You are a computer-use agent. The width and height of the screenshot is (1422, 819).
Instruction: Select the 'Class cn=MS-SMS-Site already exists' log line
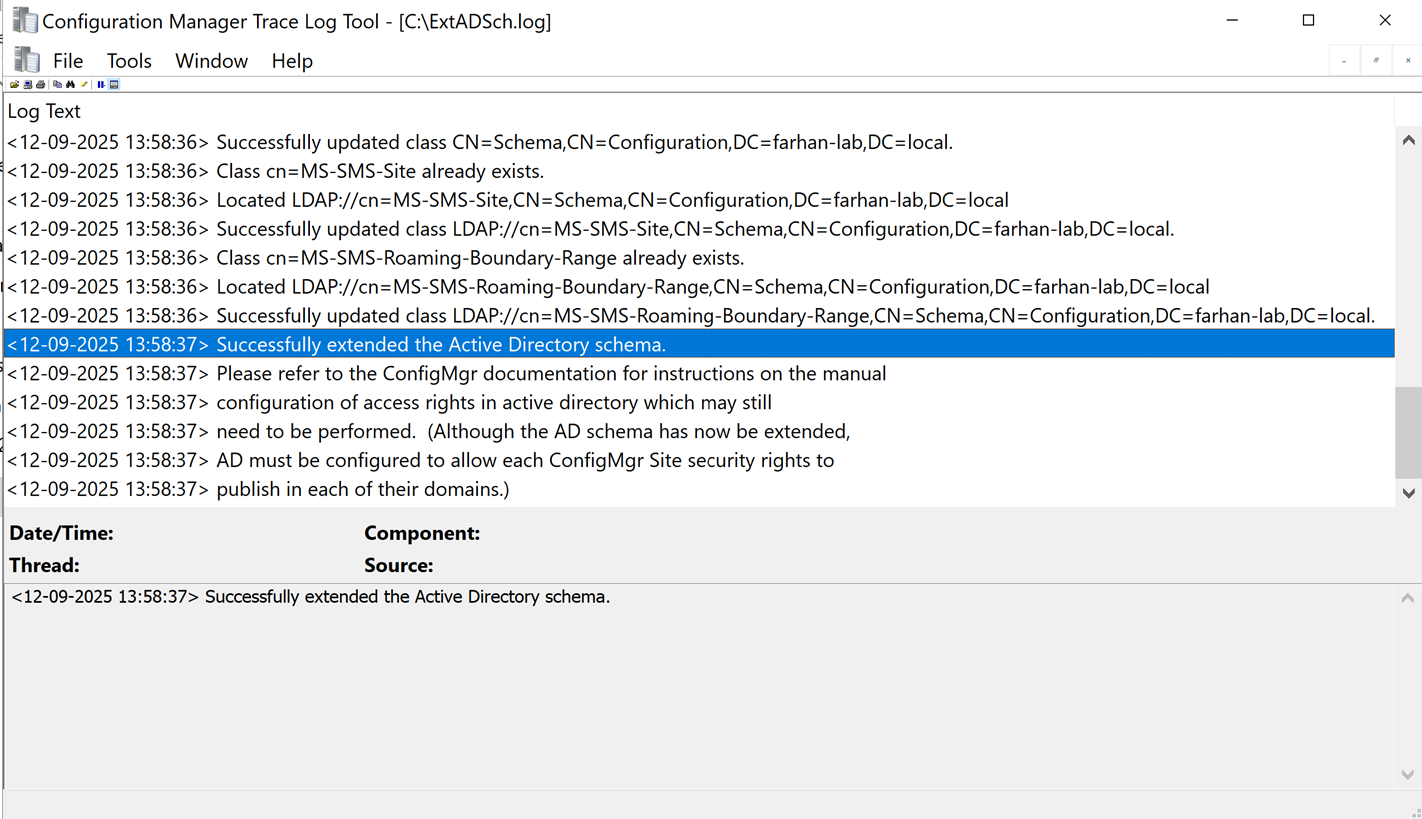[x=380, y=171]
